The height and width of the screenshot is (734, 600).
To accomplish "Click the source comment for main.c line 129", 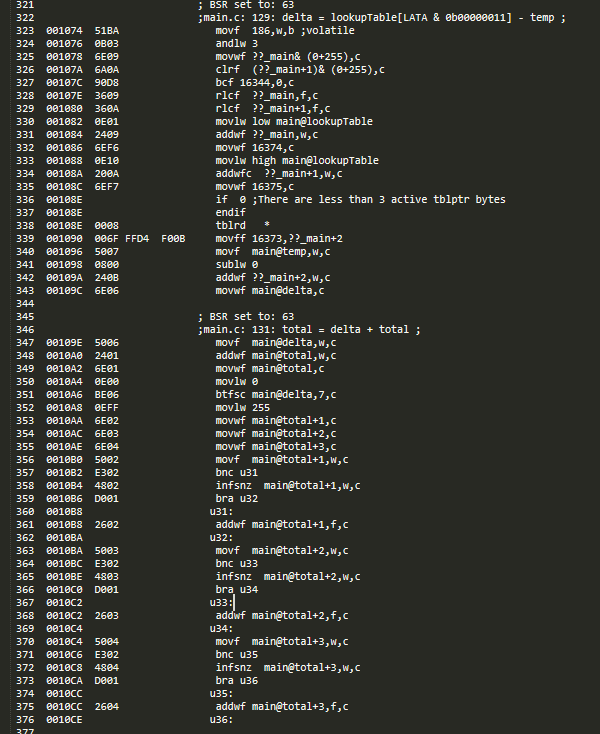I will [x=381, y=18].
